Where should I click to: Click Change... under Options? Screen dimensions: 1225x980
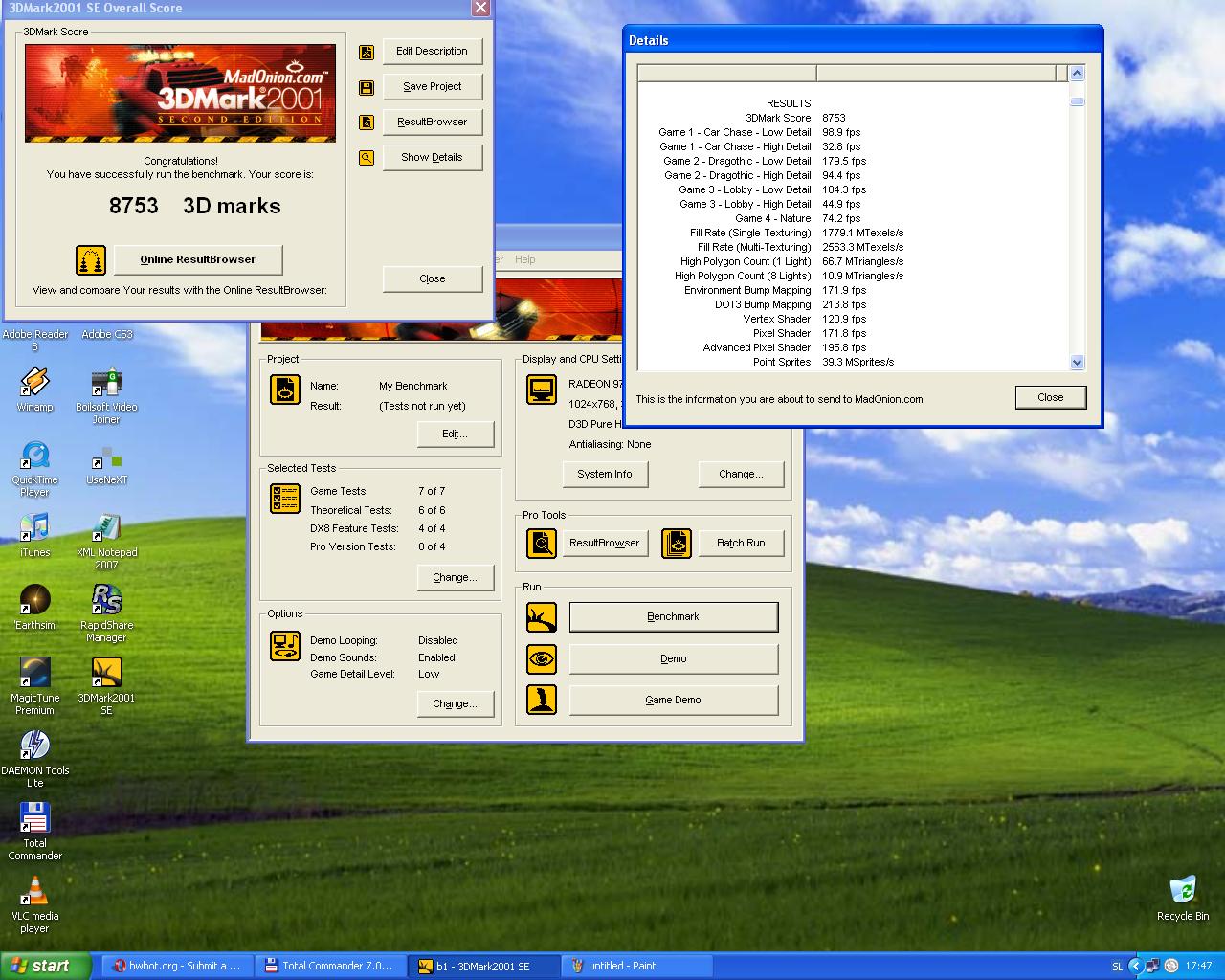coord(456,704)
